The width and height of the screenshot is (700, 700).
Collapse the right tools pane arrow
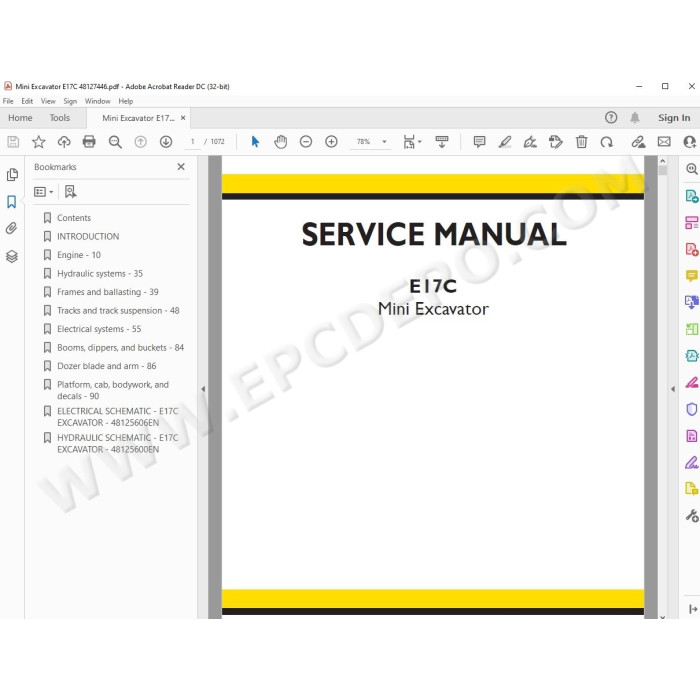[x=673, y=389]
